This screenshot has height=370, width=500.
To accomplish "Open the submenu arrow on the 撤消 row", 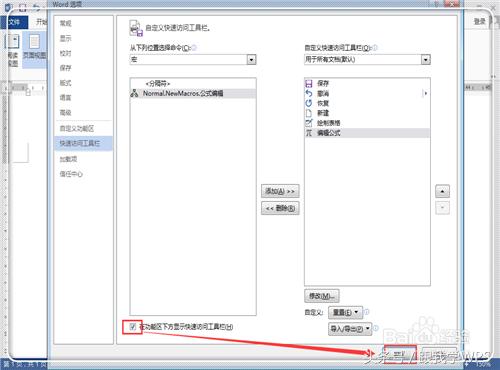I will coord(425,93).
